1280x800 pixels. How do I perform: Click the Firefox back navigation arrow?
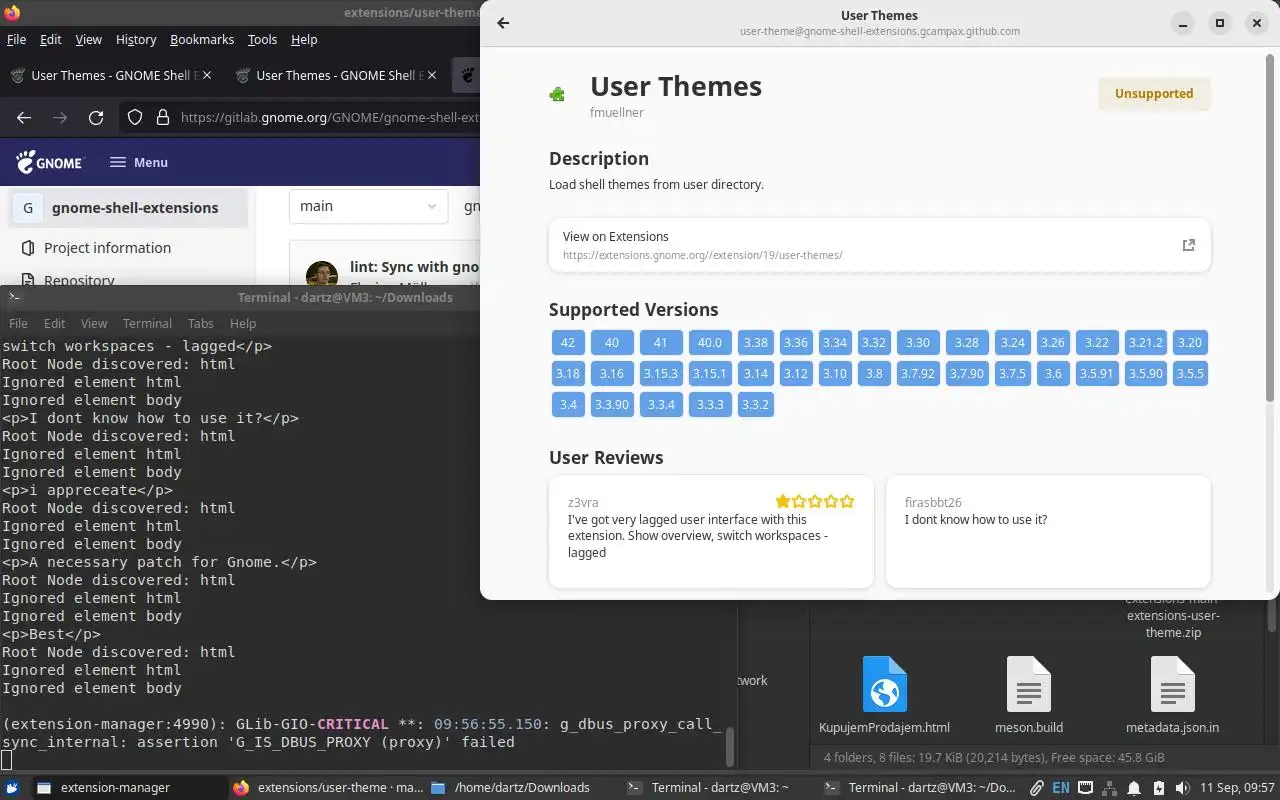coord(24,118)
